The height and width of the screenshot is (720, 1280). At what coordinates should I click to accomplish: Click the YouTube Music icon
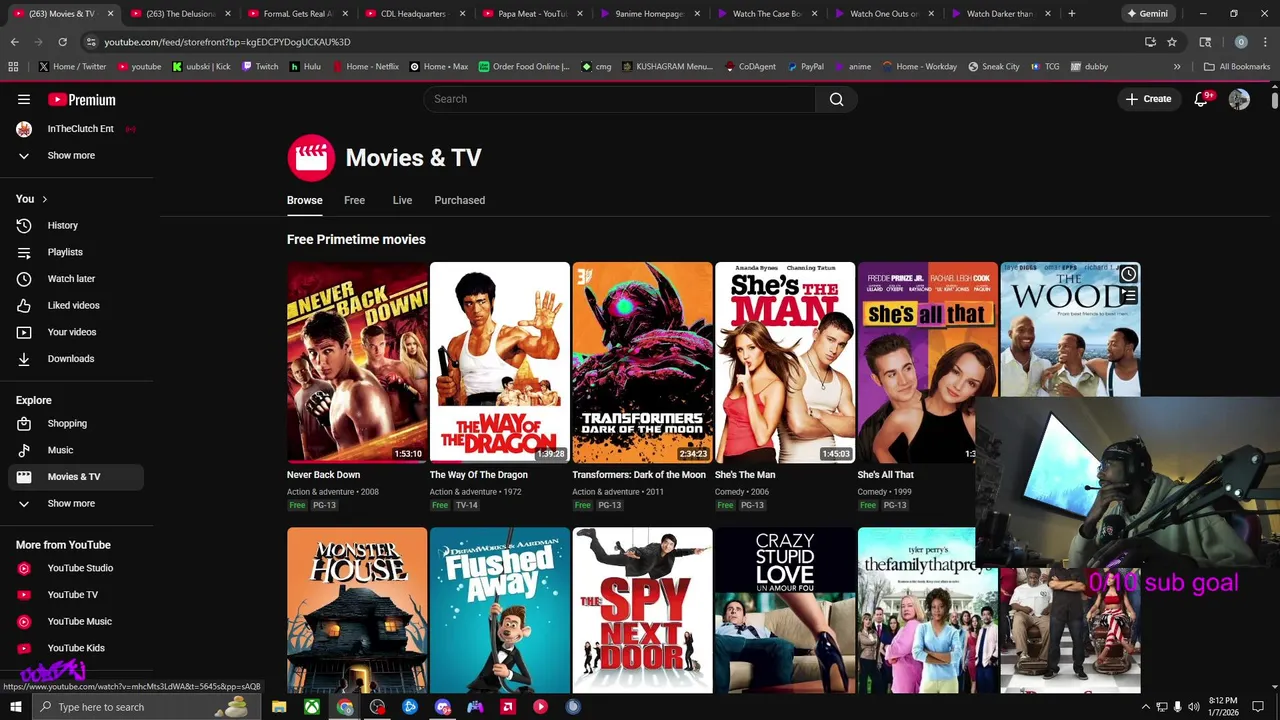[x=24, y=621]
